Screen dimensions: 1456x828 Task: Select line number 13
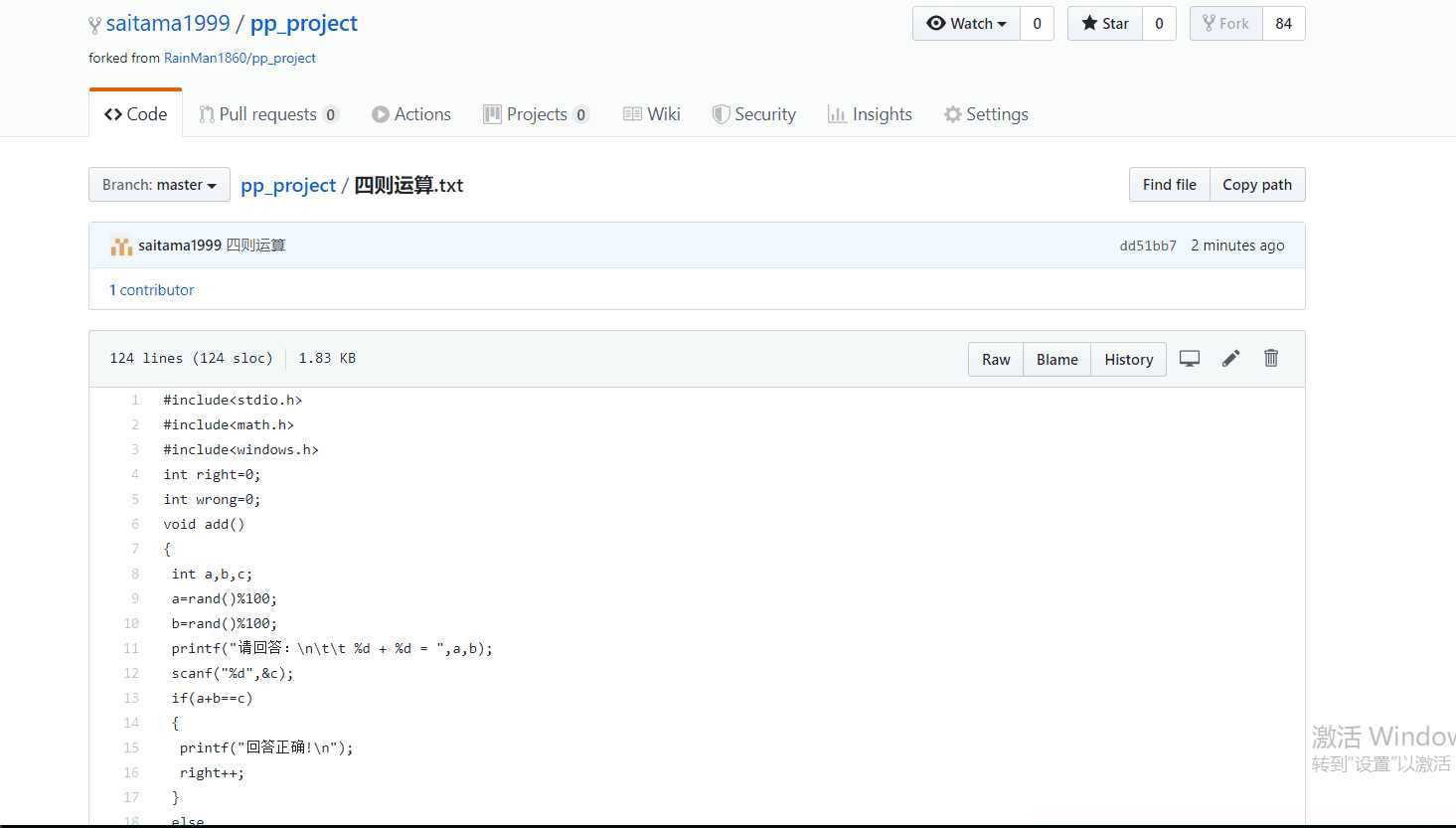pos(131,698)
